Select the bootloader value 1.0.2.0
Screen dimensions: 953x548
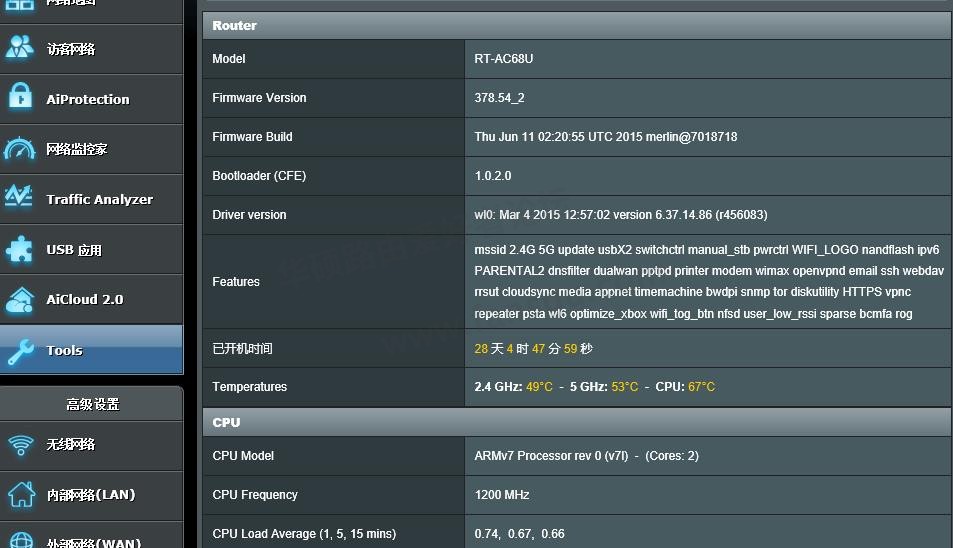(492, 176)
